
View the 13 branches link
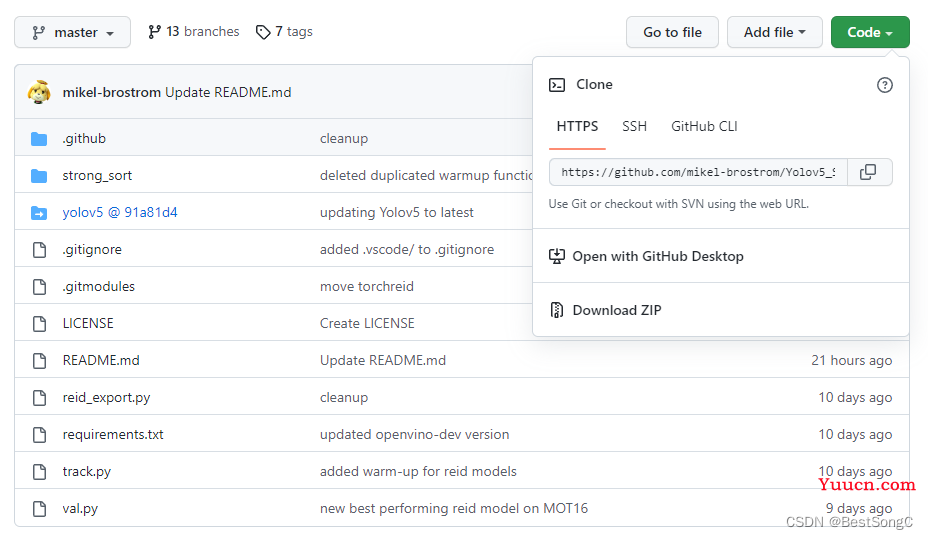pyautogui.click(x=194, y=31)
